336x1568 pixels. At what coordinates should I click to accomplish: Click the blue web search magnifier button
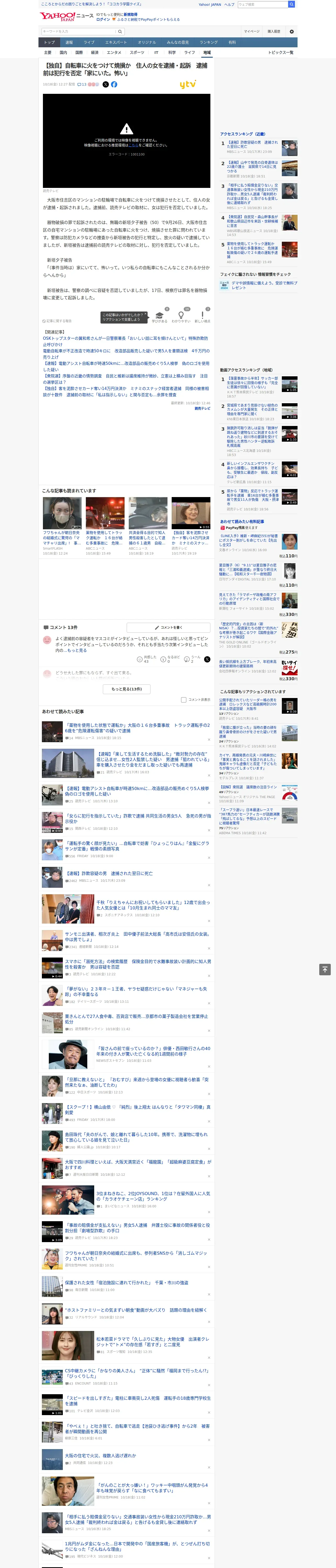click(292, 4)
